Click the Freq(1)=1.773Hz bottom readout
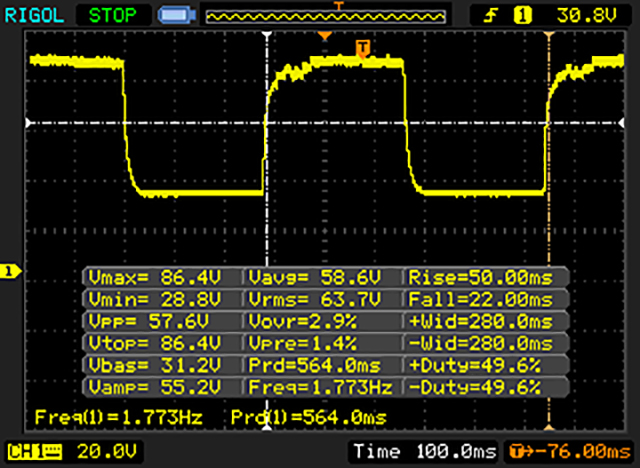Screen dimensions: 640x468 pyautogui.click(x=119, y=417)
